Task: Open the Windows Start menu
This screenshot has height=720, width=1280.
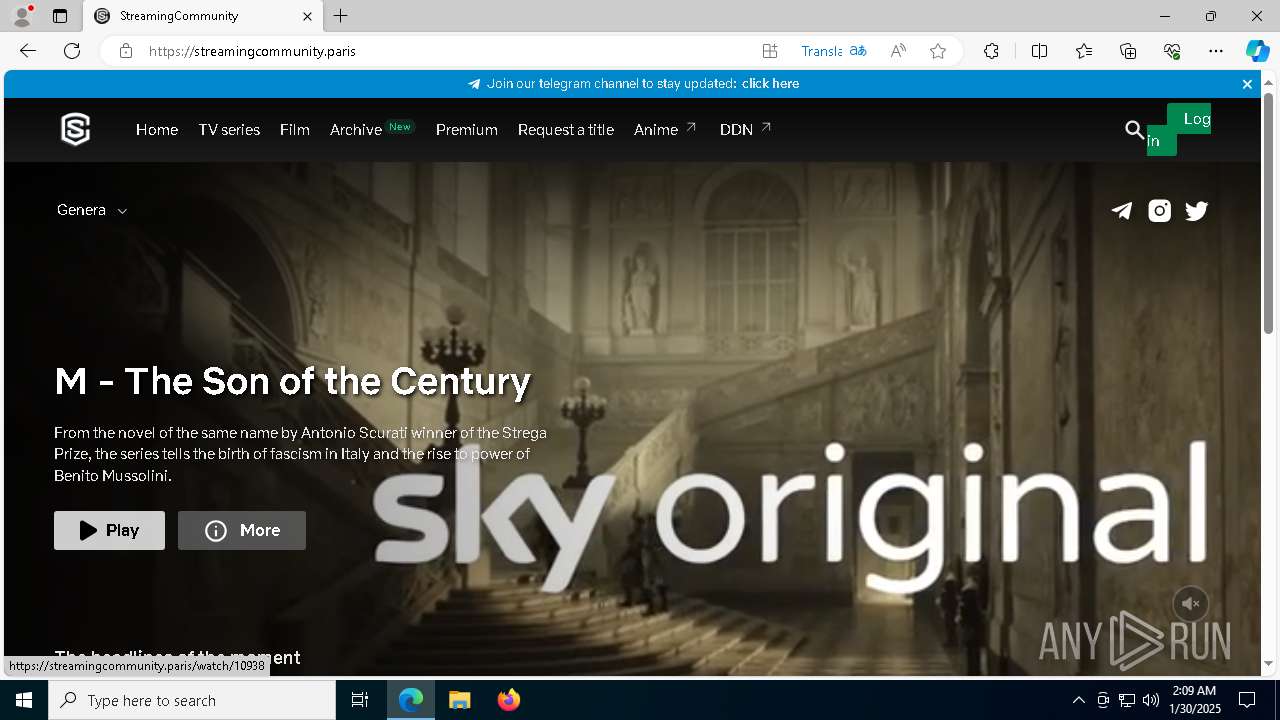Action: click(x=24, y=700)
